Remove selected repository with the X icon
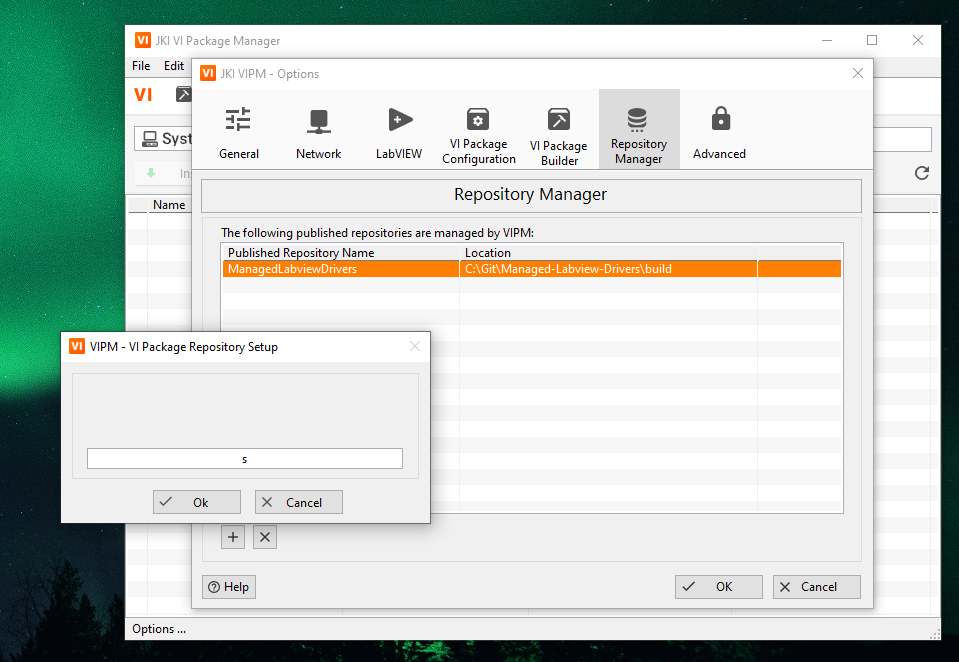Viewport: 959px width, 662px height. 264,537
